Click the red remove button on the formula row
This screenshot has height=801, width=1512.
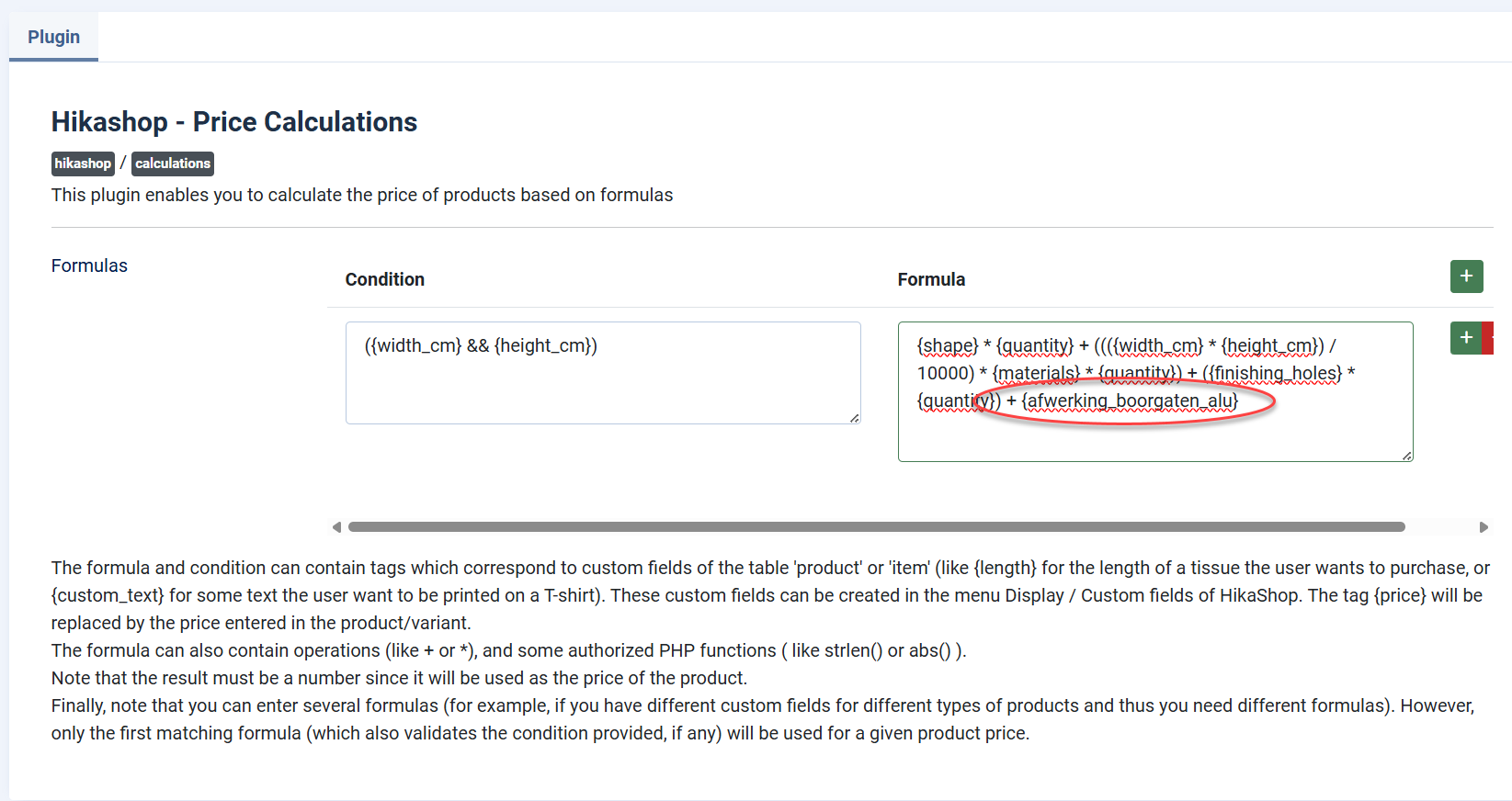tap(1488, 338)
